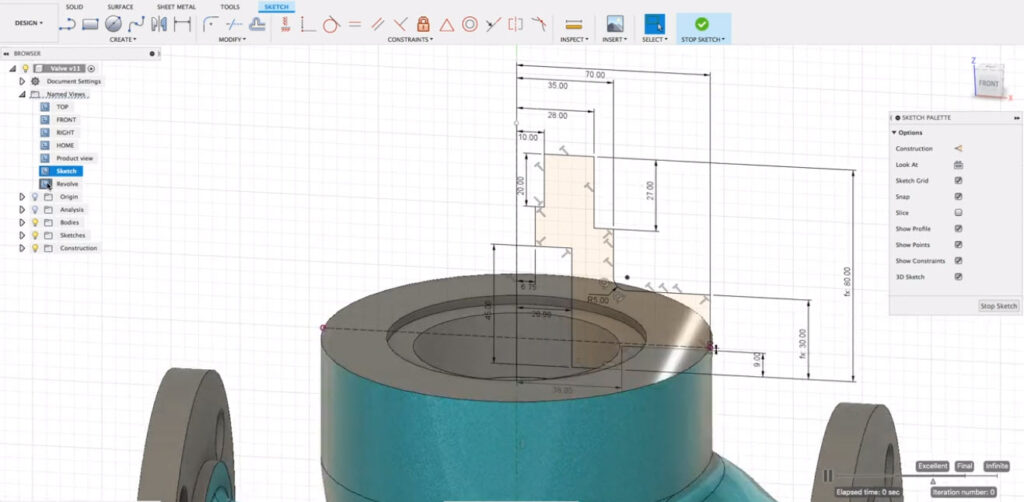Switch to the Surface tab

point(120,7)
